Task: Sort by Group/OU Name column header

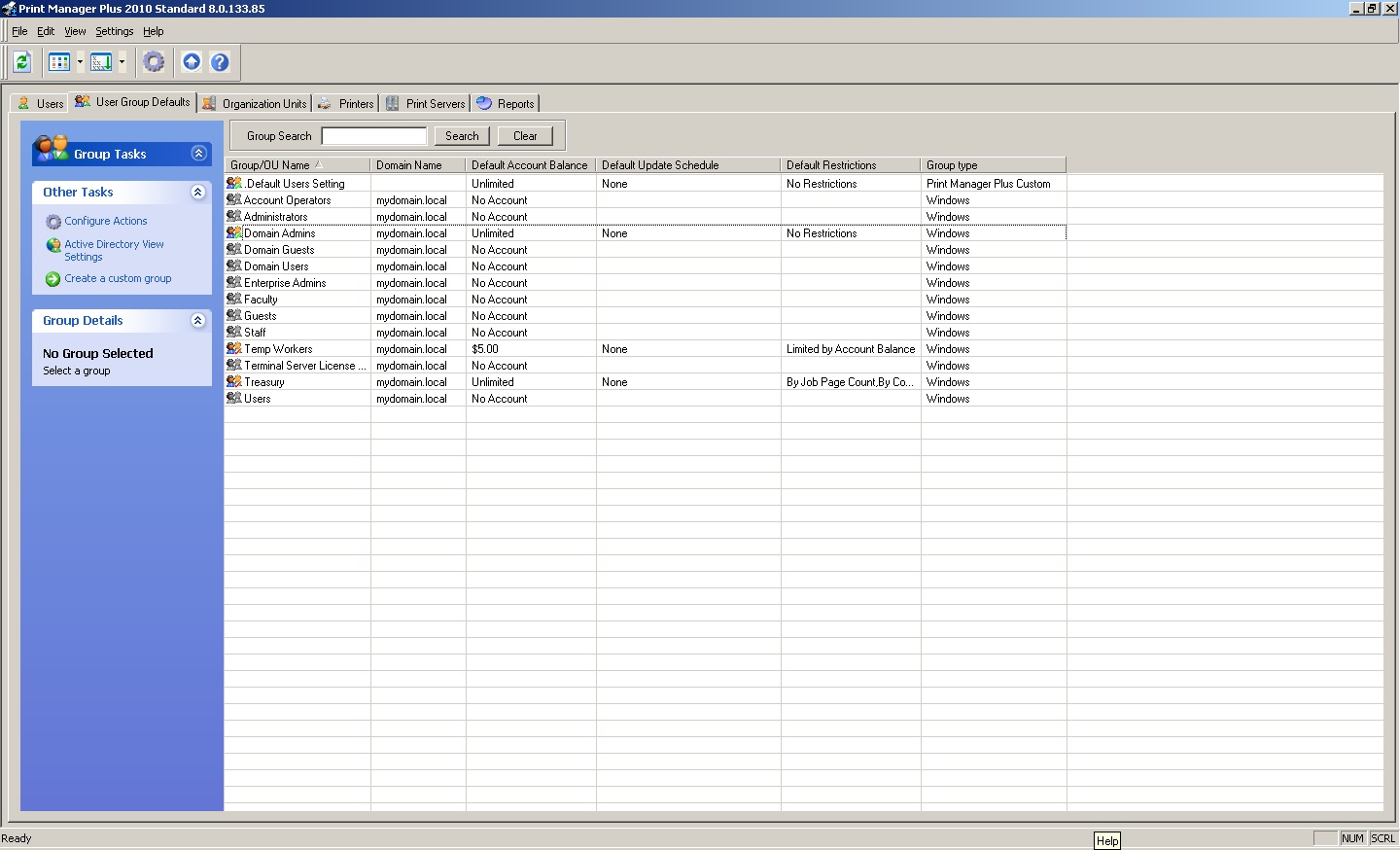Action: (297, 165)
